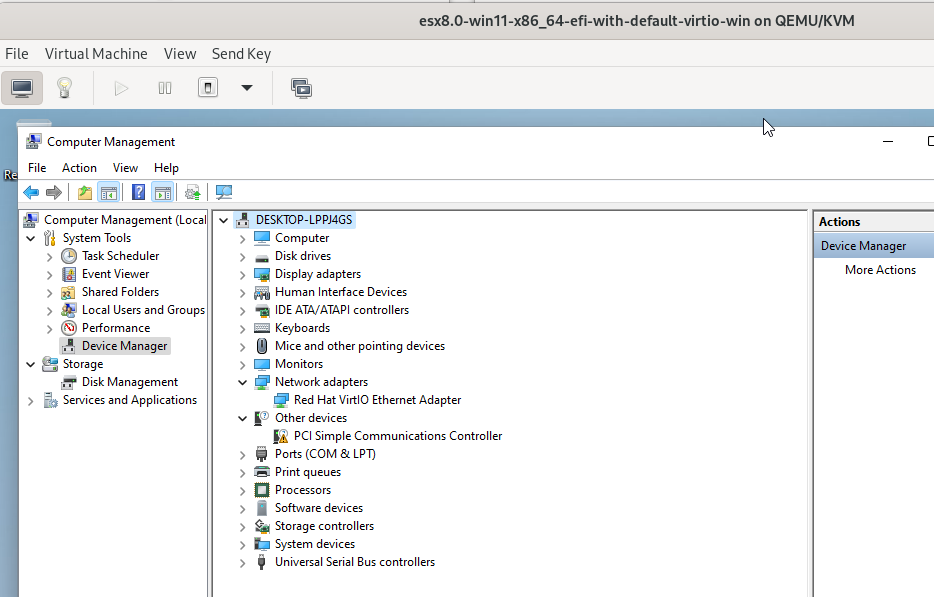Click More Actions in Actions pane

880,270
